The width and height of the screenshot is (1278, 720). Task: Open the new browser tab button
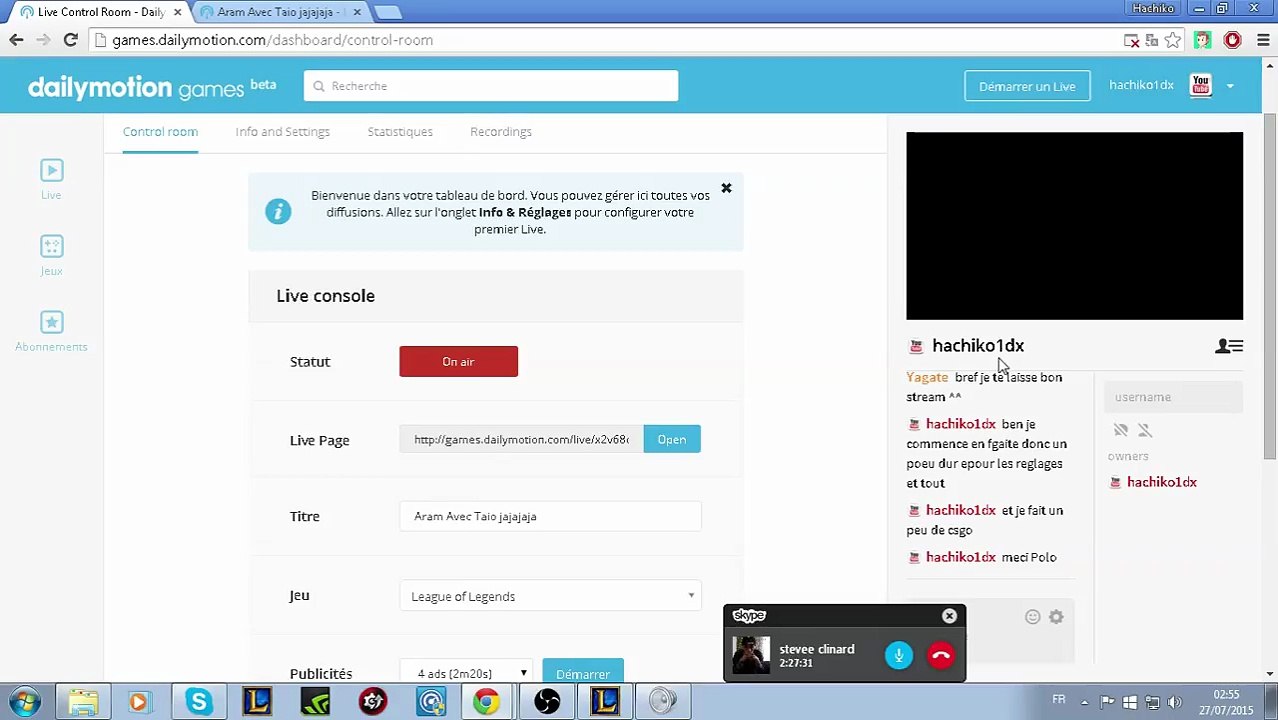click(388, 12)
